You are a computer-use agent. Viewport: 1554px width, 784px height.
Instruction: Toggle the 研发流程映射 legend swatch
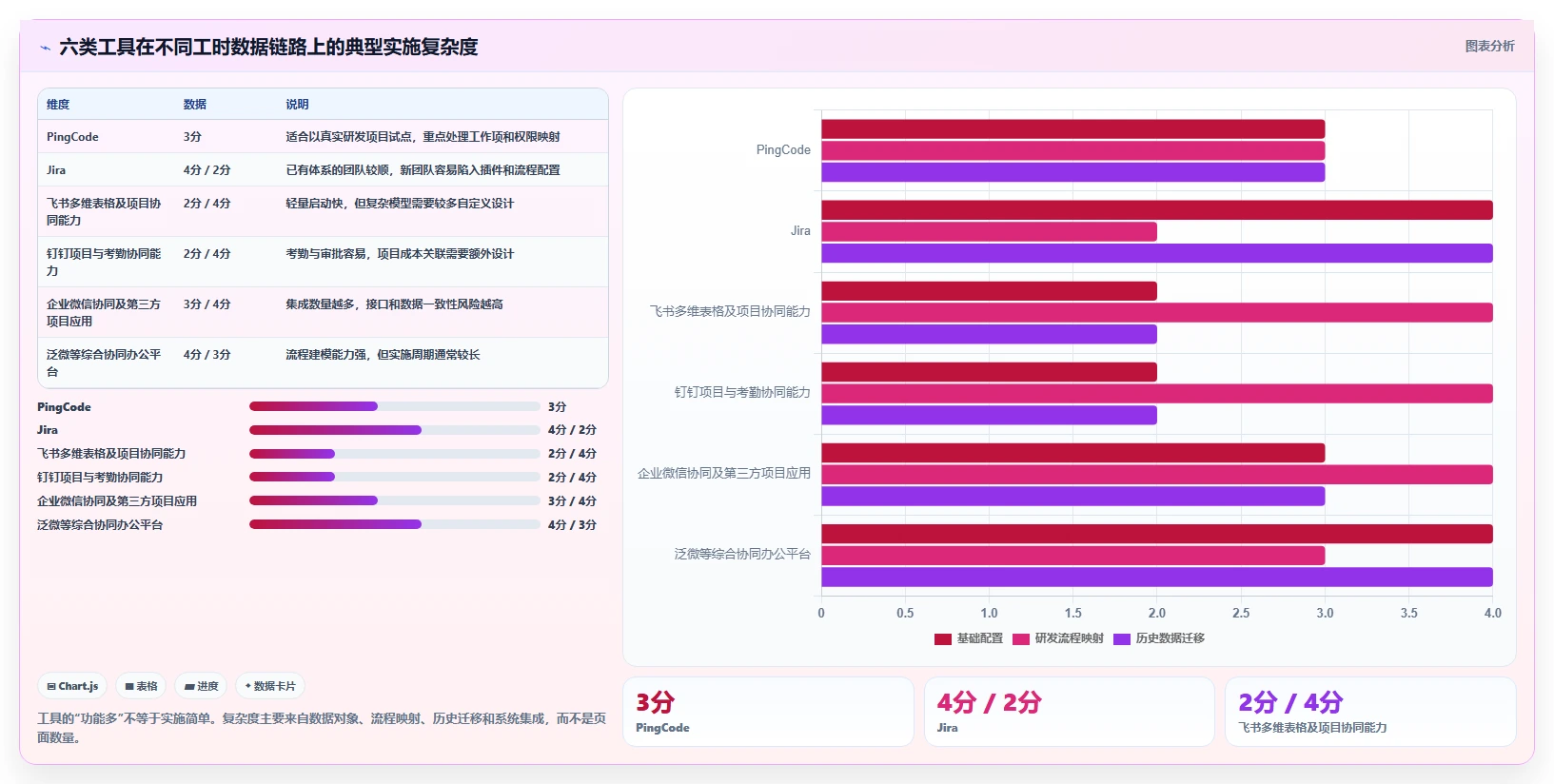(x=1021, y=638)
